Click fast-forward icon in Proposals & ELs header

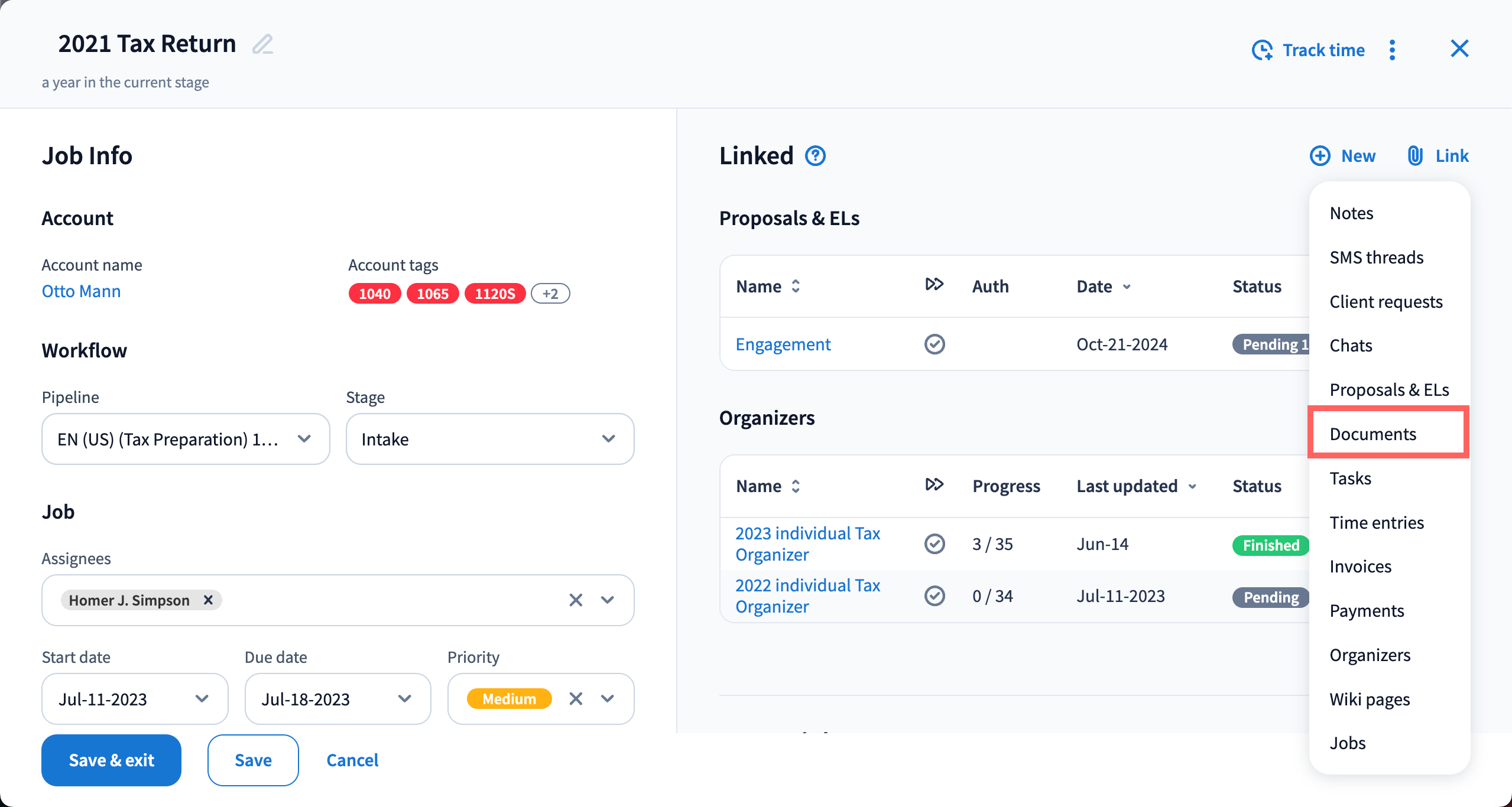click(934, 285)
